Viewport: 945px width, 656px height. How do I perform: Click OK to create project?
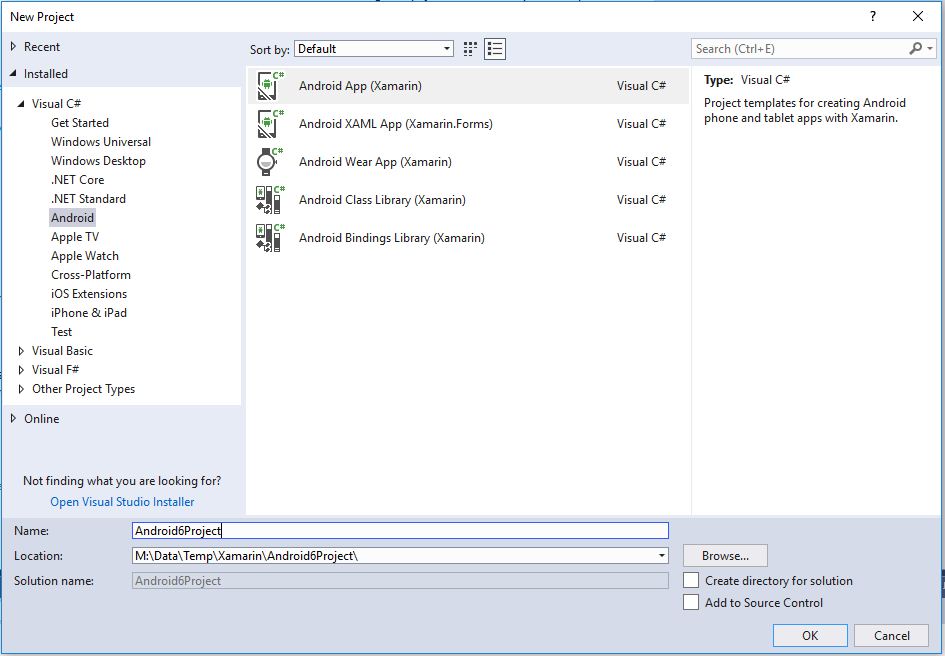[x=810, y=636]
